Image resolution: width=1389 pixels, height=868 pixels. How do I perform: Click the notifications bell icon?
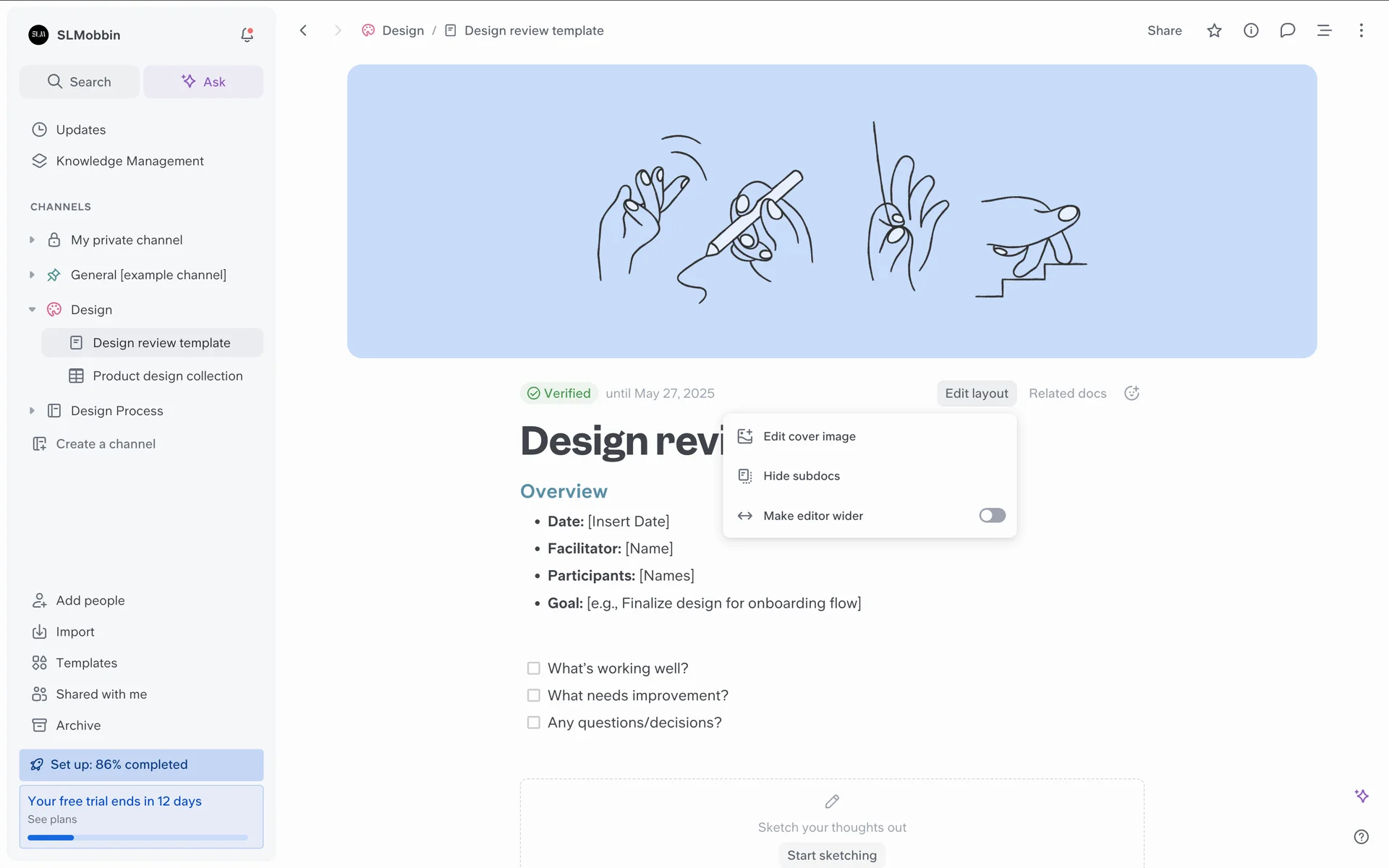click(x=247, y=35)
